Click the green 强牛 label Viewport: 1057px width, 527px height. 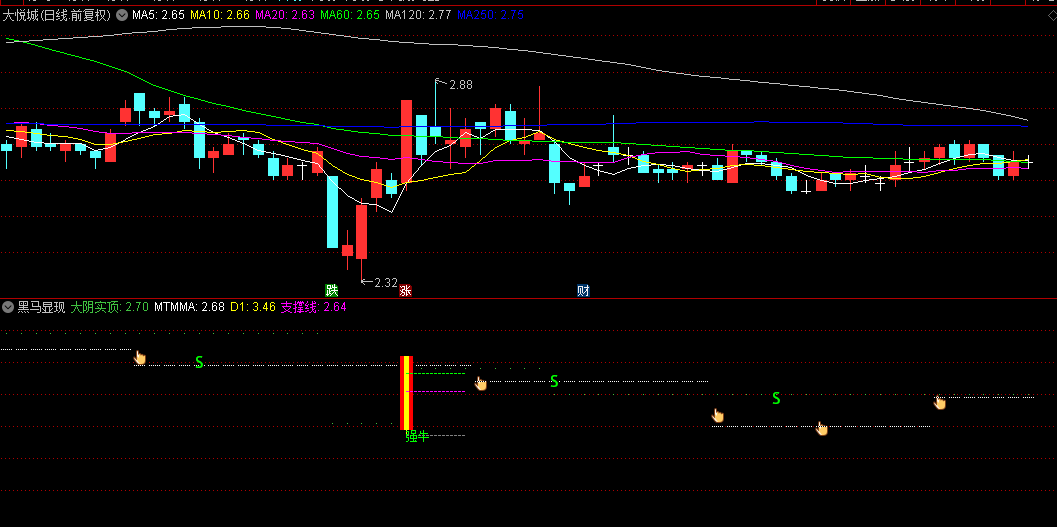click(417, 436)
